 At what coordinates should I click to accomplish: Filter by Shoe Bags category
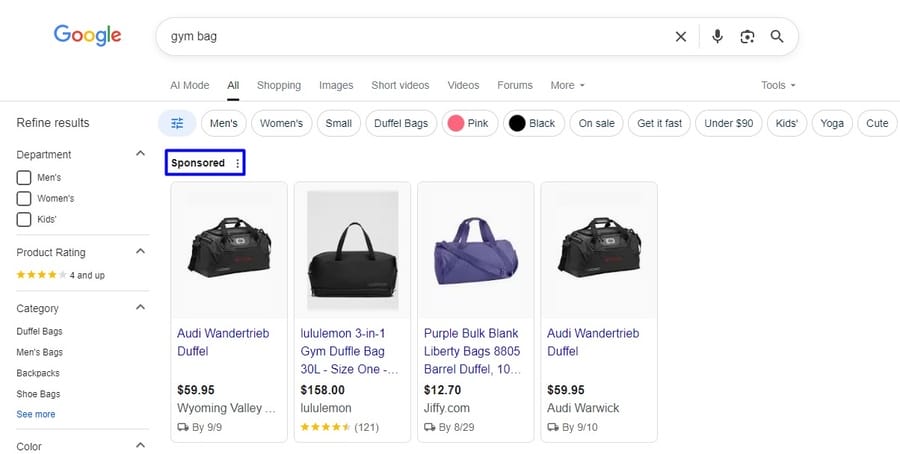pyautogui.click(x=38, y=394)
